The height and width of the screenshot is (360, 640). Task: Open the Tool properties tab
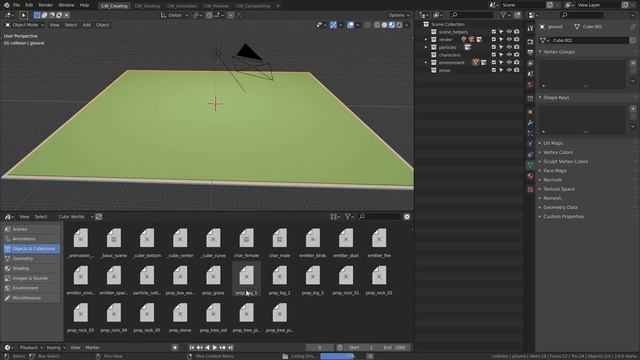(530, 29)
